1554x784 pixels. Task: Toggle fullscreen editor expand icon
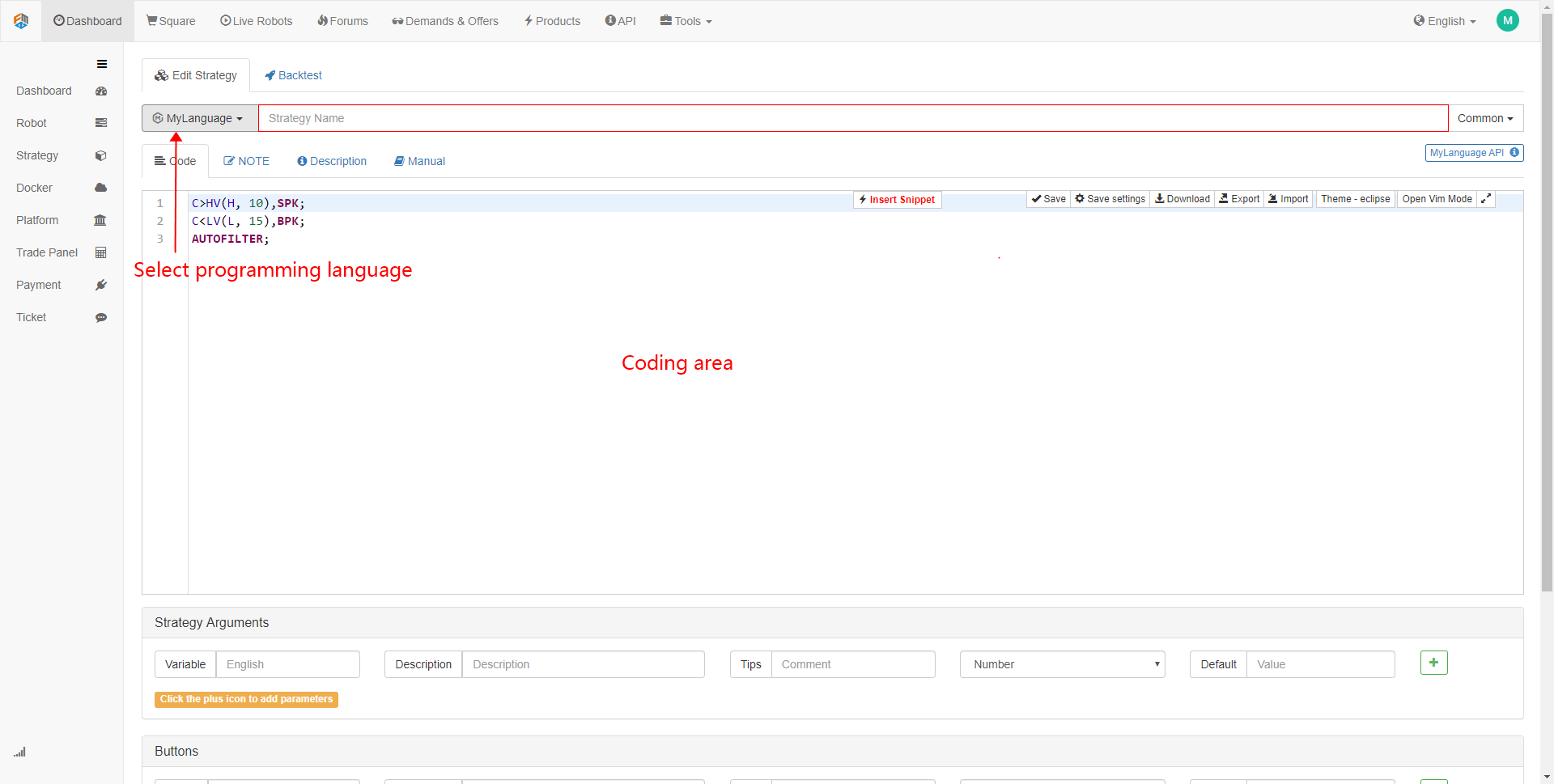[x=1486, y=199]
